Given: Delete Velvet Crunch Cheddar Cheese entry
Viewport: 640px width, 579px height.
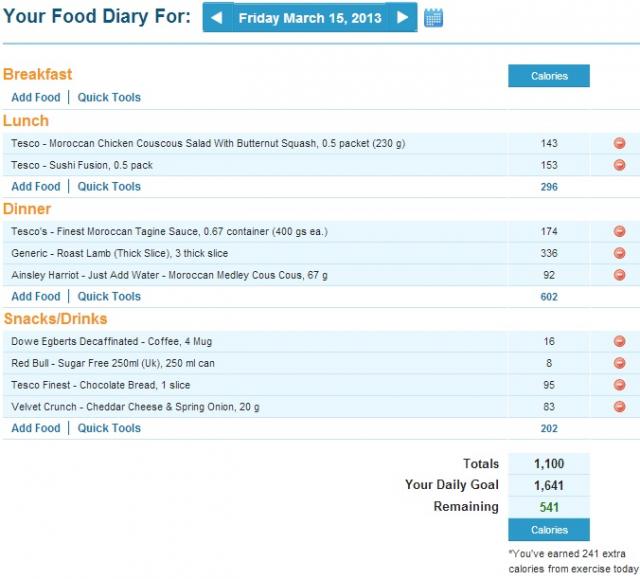Looking at the screenshot, I should (x=619, y=406).
